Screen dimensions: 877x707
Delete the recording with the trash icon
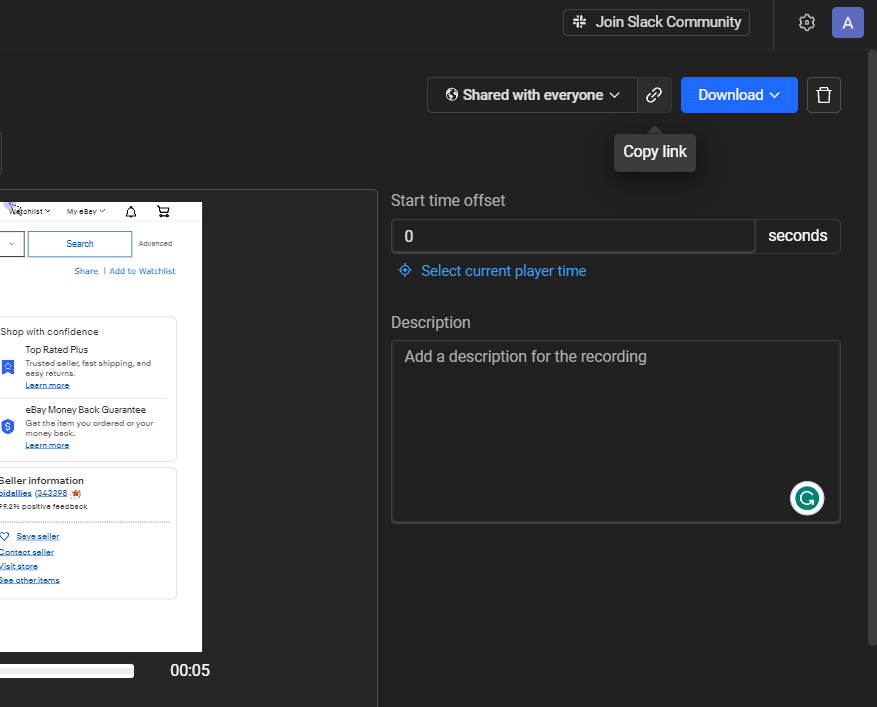coord(823,95)
